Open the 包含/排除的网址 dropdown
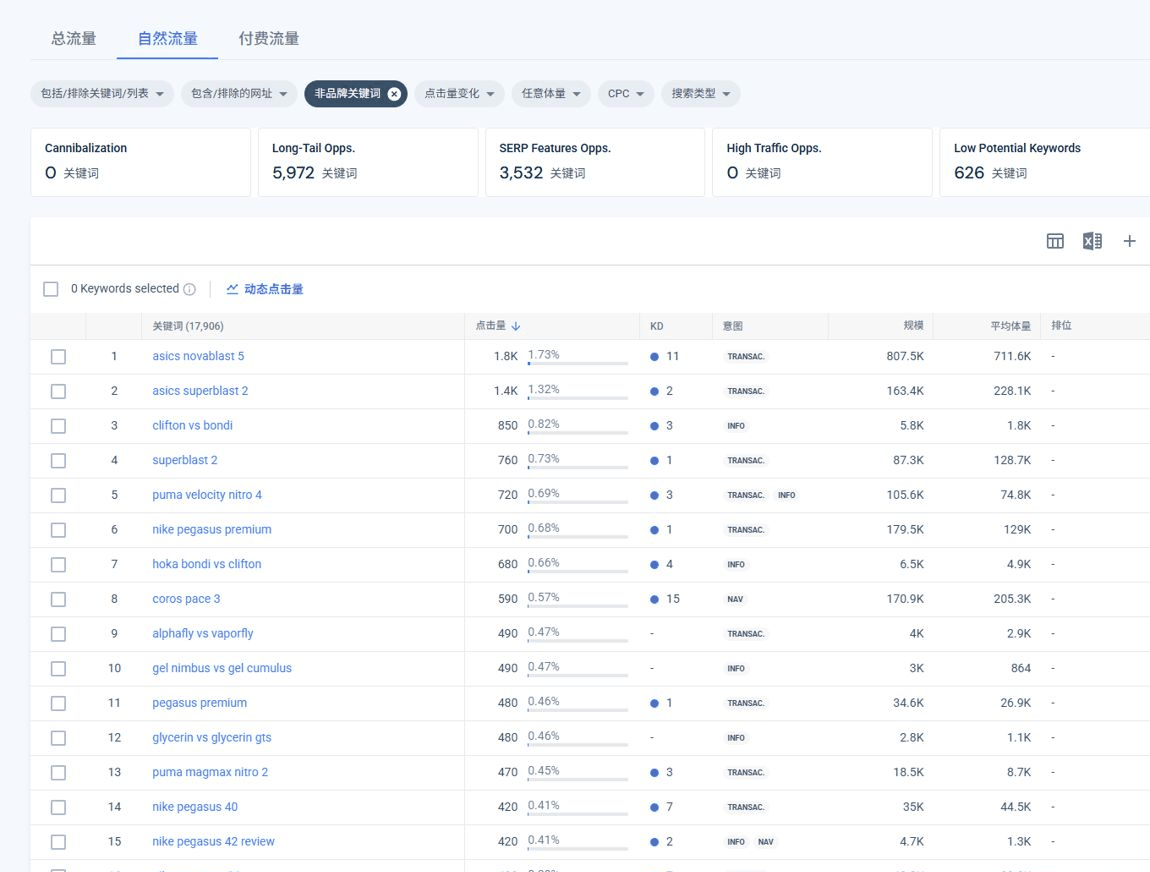Image resolution: width=1150 pixels, height=872 pixels. [x=239, y=93]
